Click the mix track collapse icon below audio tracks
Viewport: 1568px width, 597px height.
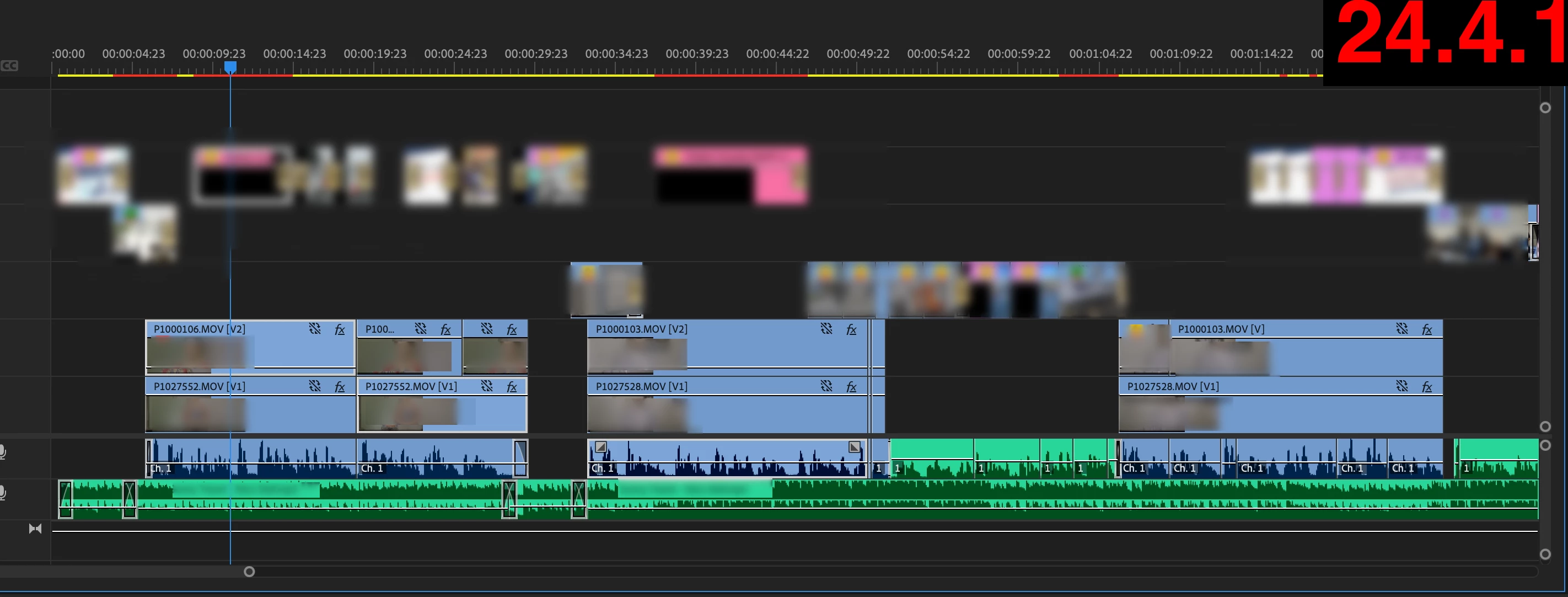[35, 529]
